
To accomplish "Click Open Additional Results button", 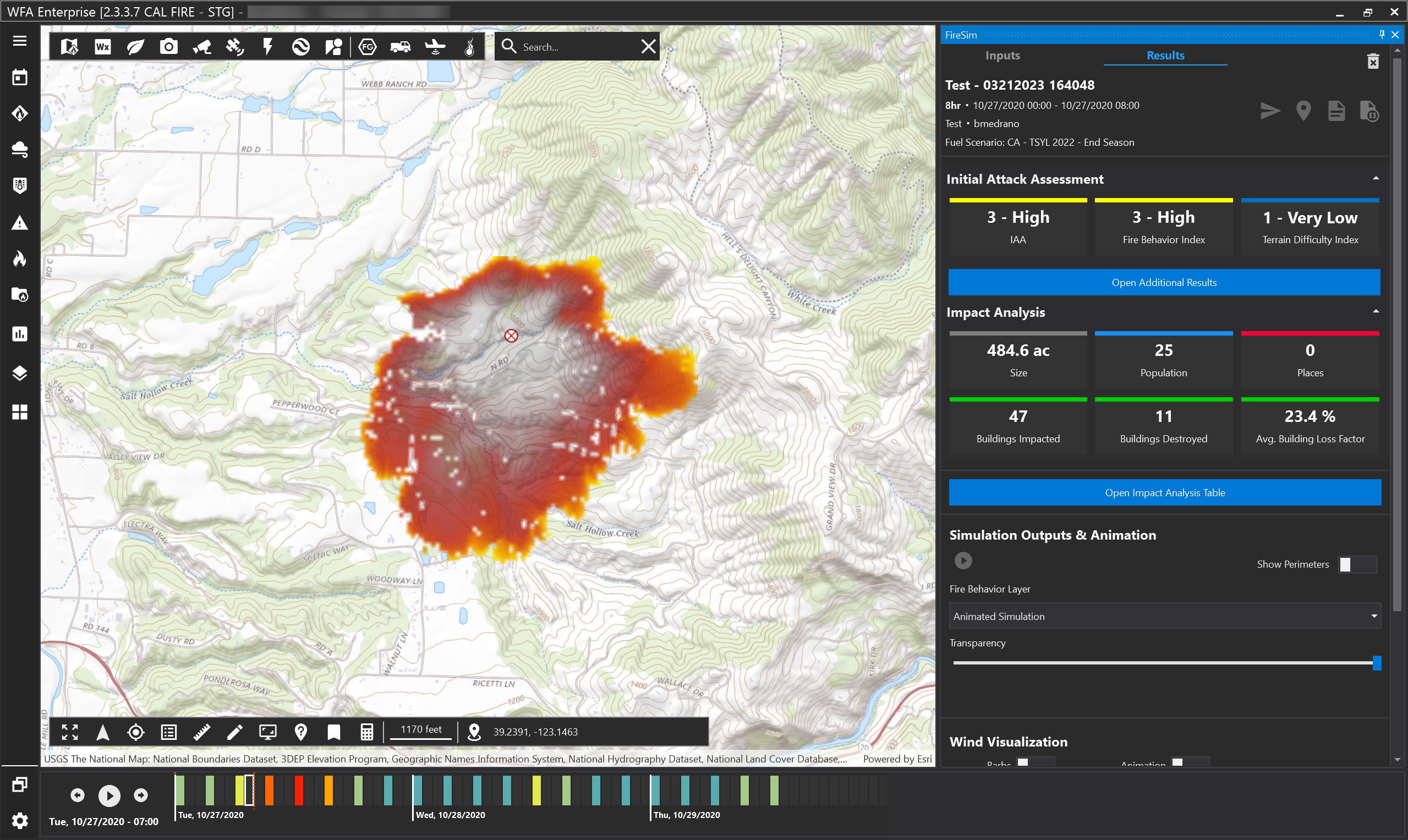I will pyautogui.click(x=1164, y=282).
